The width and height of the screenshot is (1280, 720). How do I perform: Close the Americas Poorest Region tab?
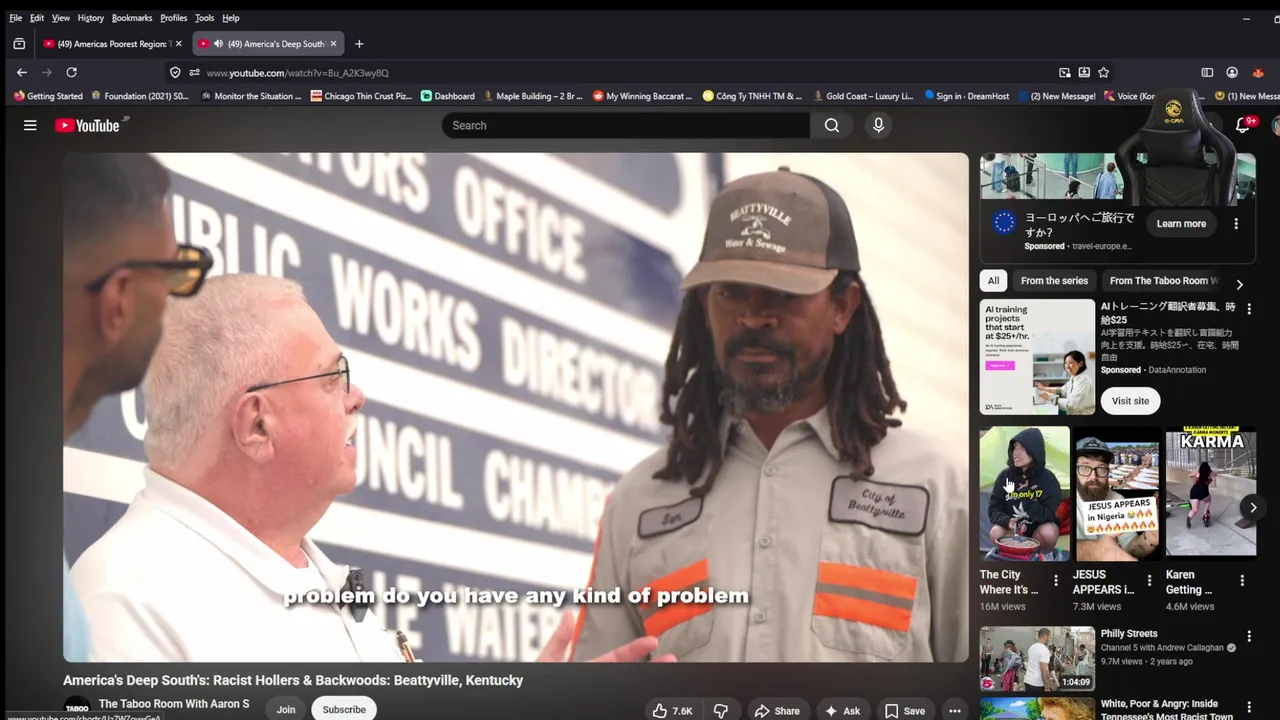tap(178, 44)
